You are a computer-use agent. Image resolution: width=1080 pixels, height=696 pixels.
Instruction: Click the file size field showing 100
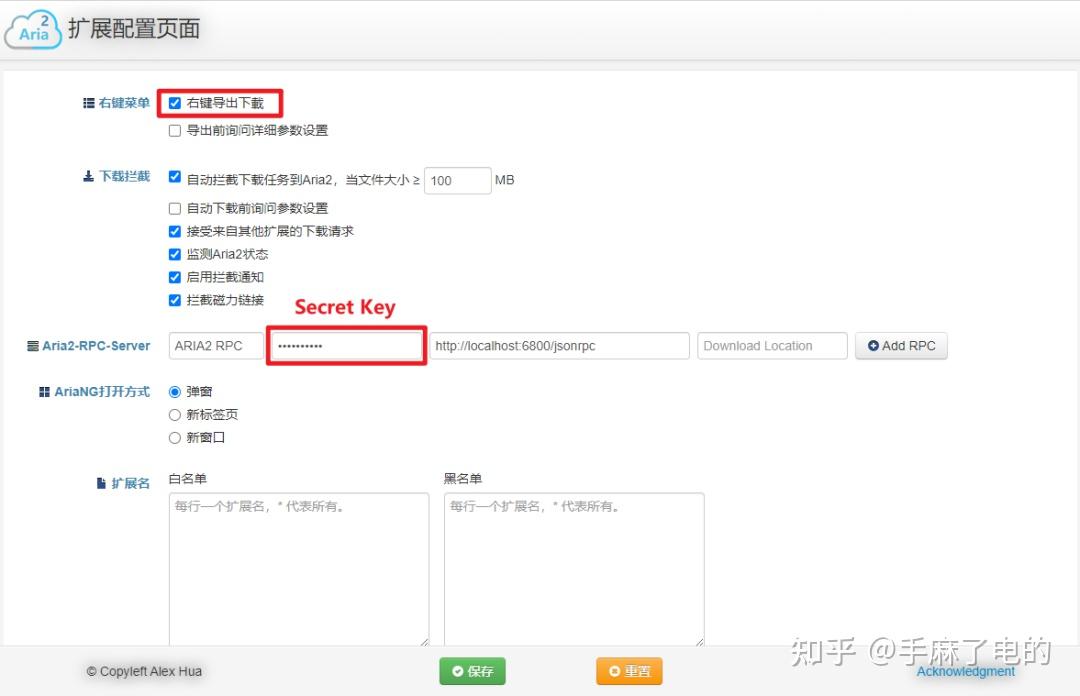point(457,181)
